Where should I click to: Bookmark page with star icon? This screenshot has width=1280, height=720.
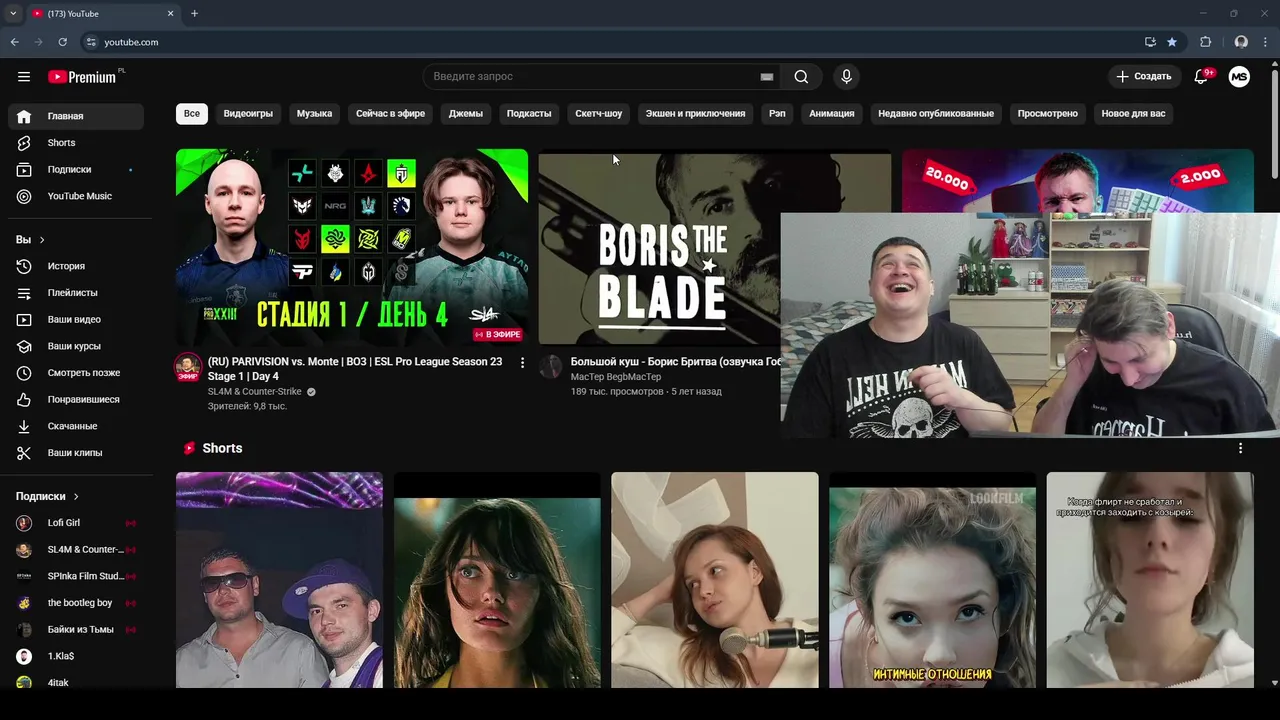[1172, 42]
